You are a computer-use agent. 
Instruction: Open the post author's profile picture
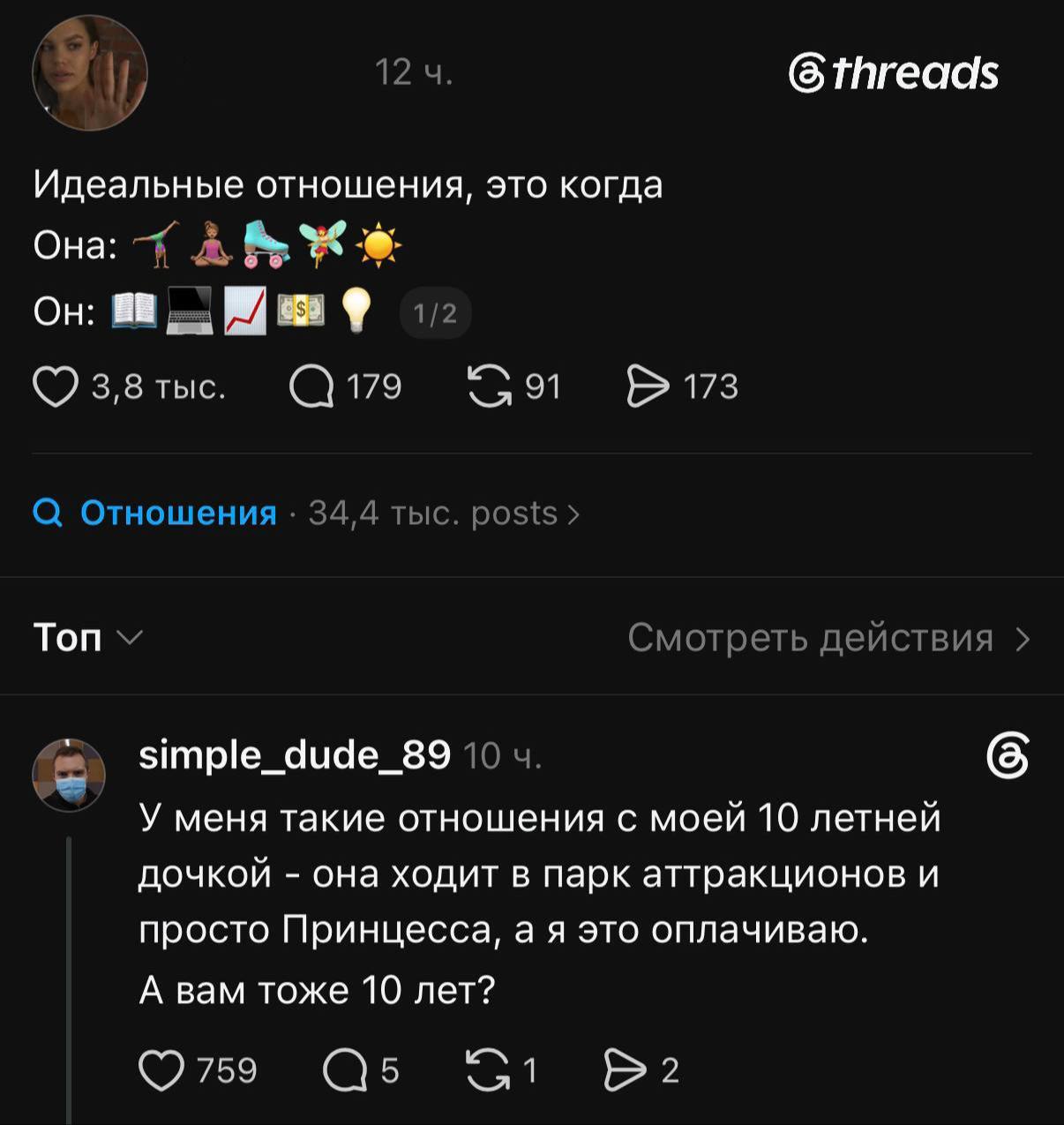click(x=90, y=72)
